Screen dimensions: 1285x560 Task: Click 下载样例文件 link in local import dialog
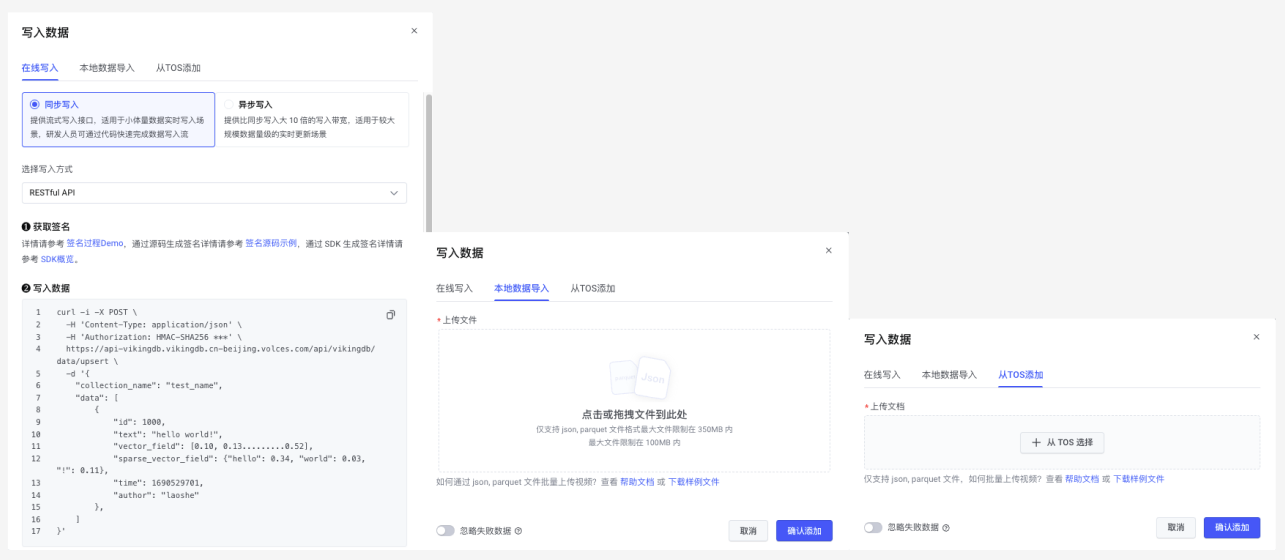(693, 482)
